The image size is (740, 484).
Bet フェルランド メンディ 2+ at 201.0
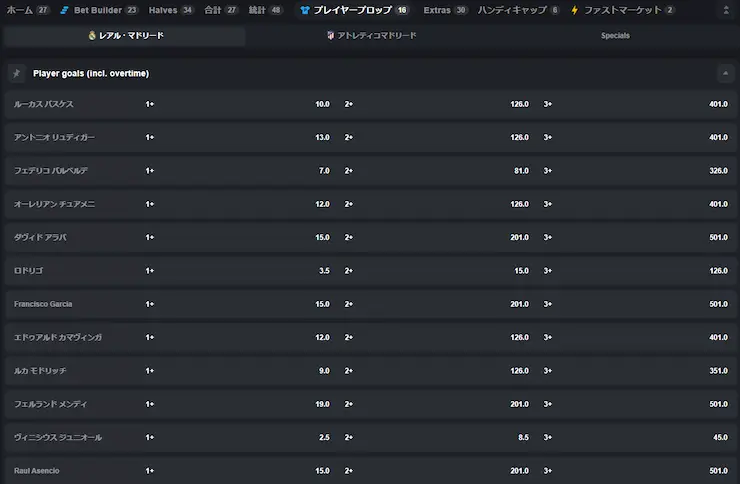[x=437, y=404]
